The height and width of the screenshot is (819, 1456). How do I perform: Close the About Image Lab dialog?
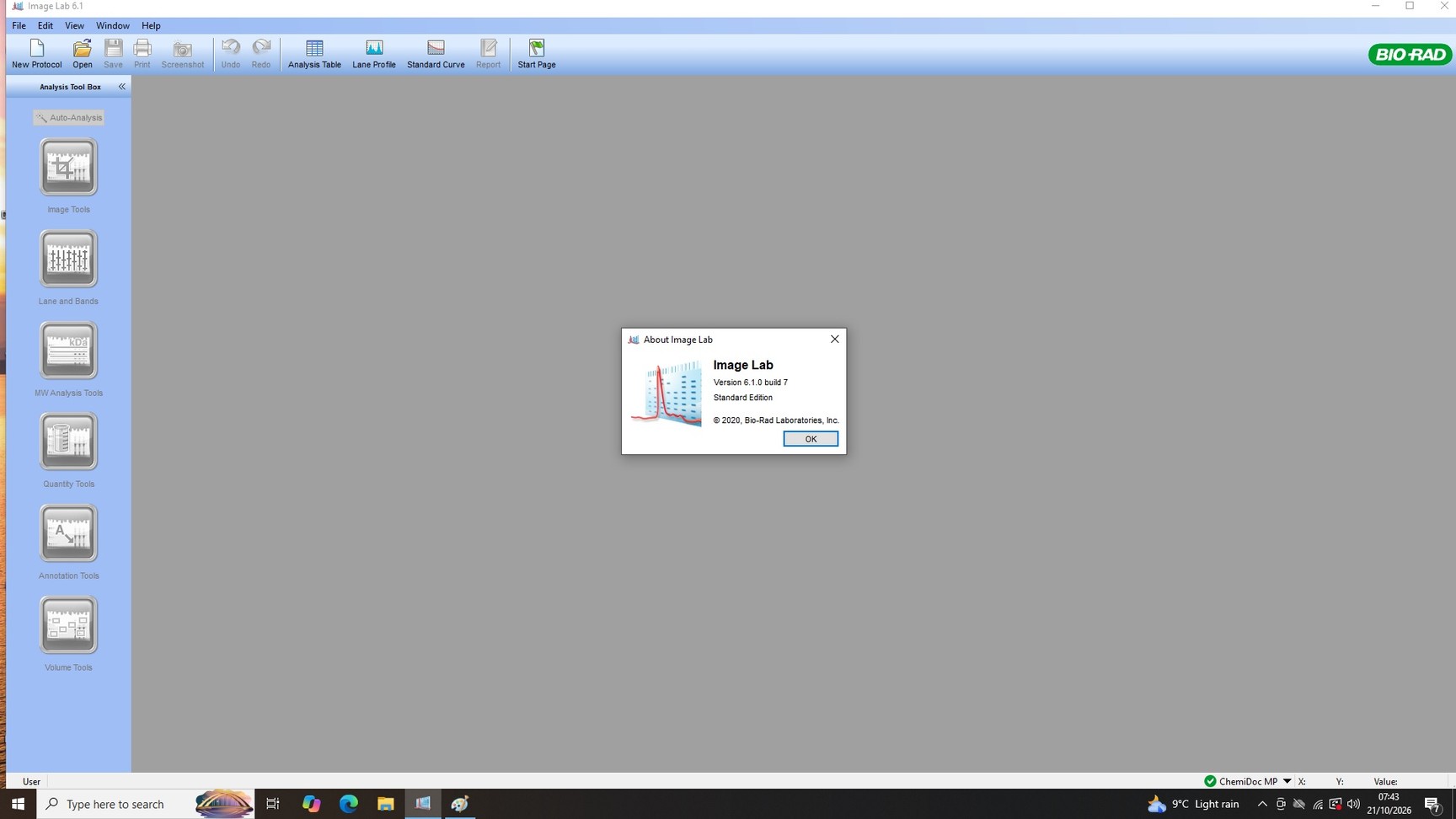pyautogui.click(x=835, y=339)
